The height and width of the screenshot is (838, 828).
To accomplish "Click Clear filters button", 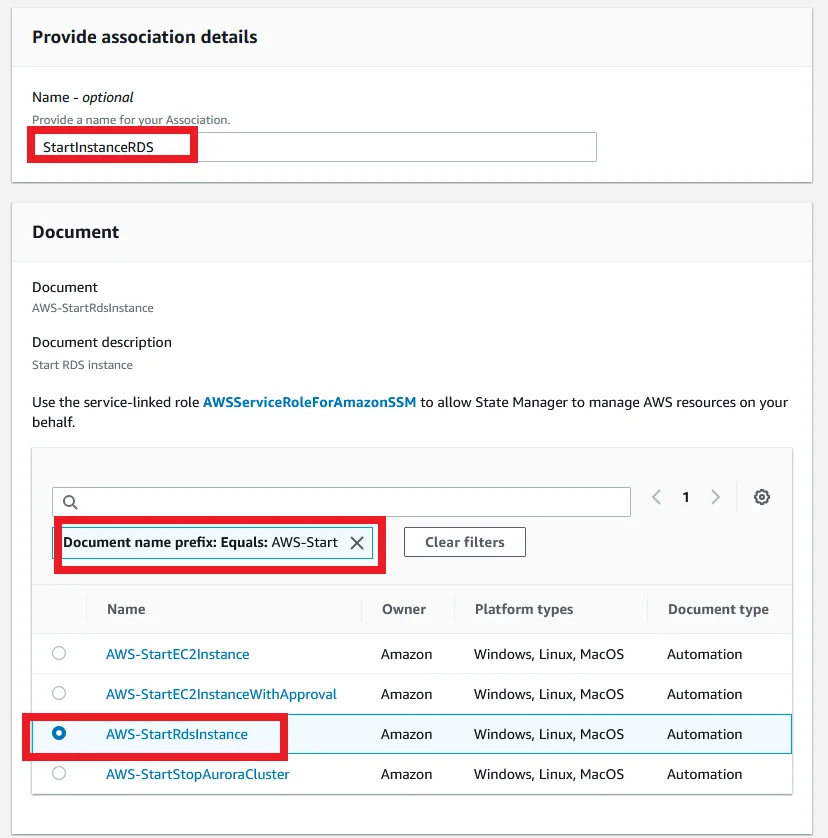I will [x=465, y=542].
